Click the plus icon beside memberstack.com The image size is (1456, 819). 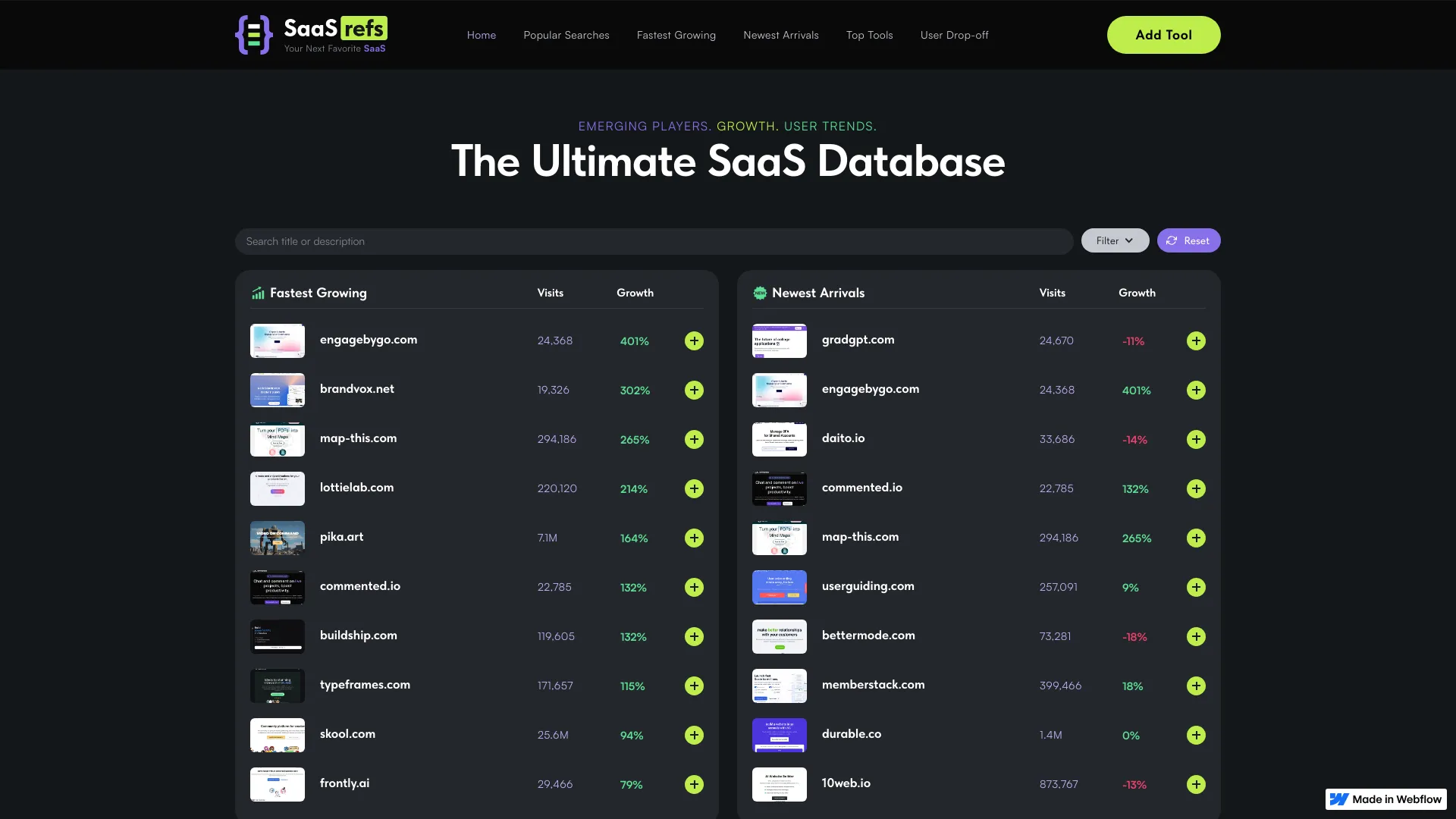click(x=1196, y=686)
